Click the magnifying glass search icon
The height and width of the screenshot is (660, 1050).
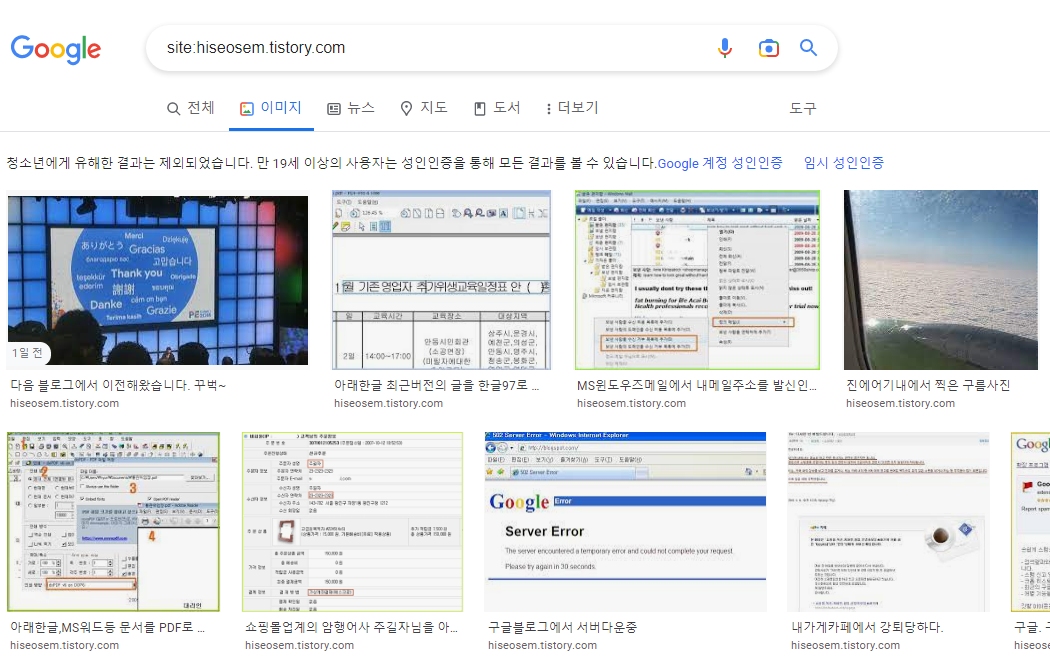809,47
